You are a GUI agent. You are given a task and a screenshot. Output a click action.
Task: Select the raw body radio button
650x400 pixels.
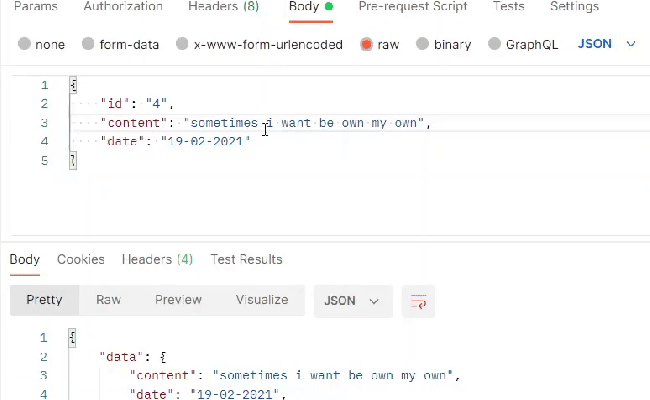366,44
